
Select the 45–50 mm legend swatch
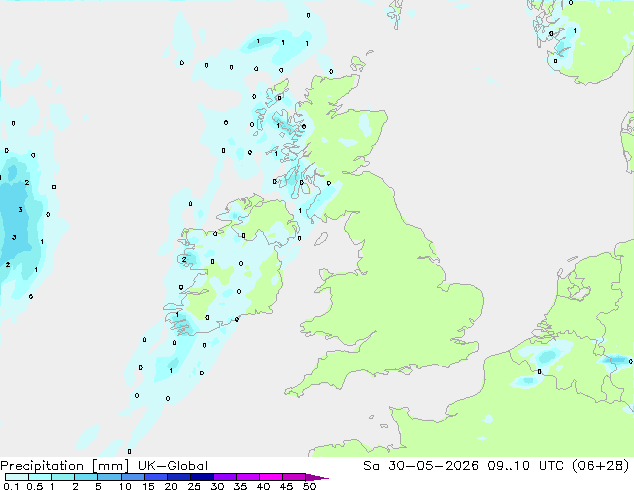pos(294,477)
